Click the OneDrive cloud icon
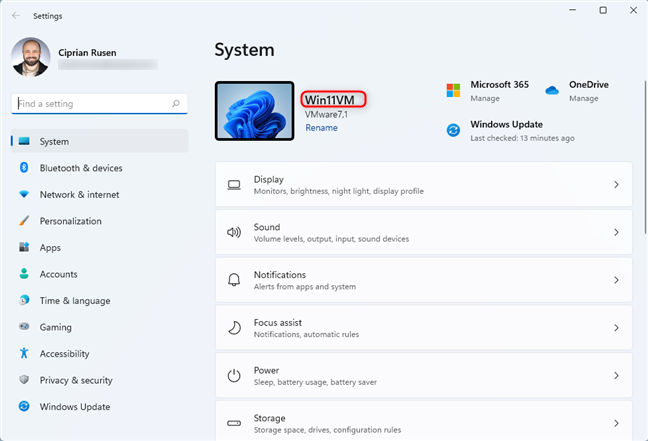This screenshot has height=441, width=648. click(x=552, y=91)
